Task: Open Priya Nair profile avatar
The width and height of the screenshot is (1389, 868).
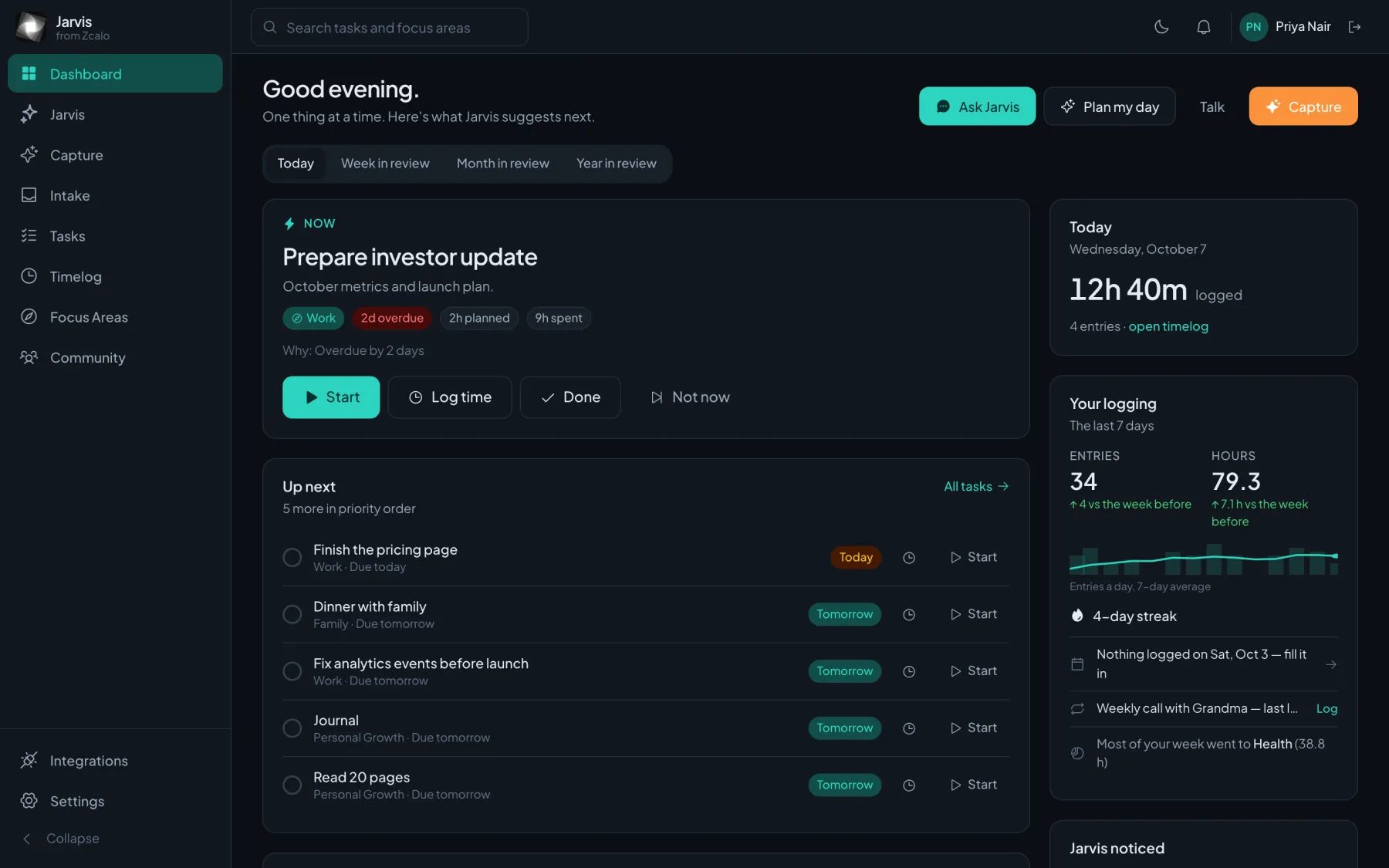Action: [1253, 27]
